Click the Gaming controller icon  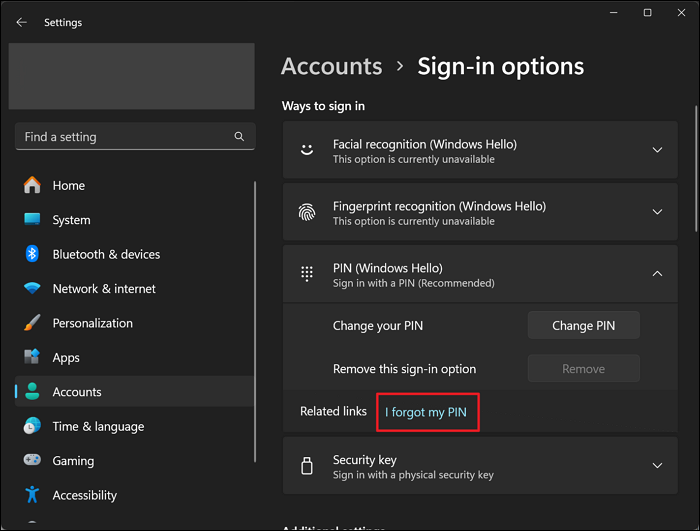[33, 461]
